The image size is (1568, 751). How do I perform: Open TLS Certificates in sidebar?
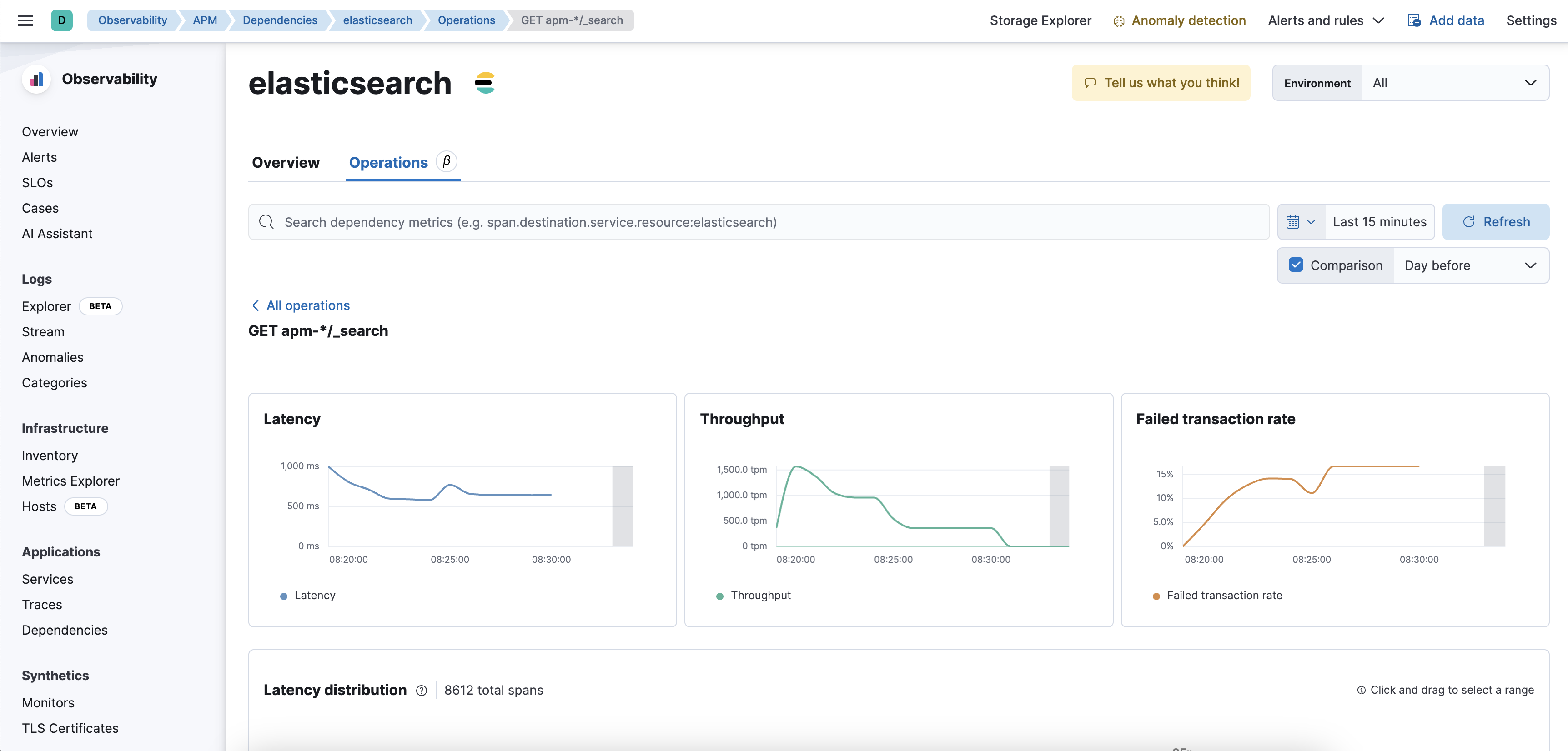tap(70, 728)
